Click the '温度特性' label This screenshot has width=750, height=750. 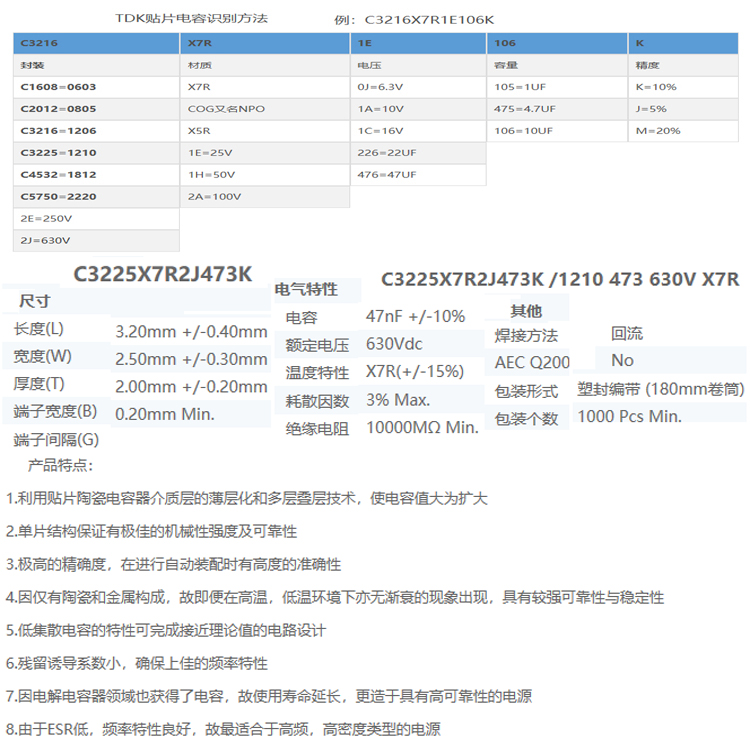[x=317, y=373]
